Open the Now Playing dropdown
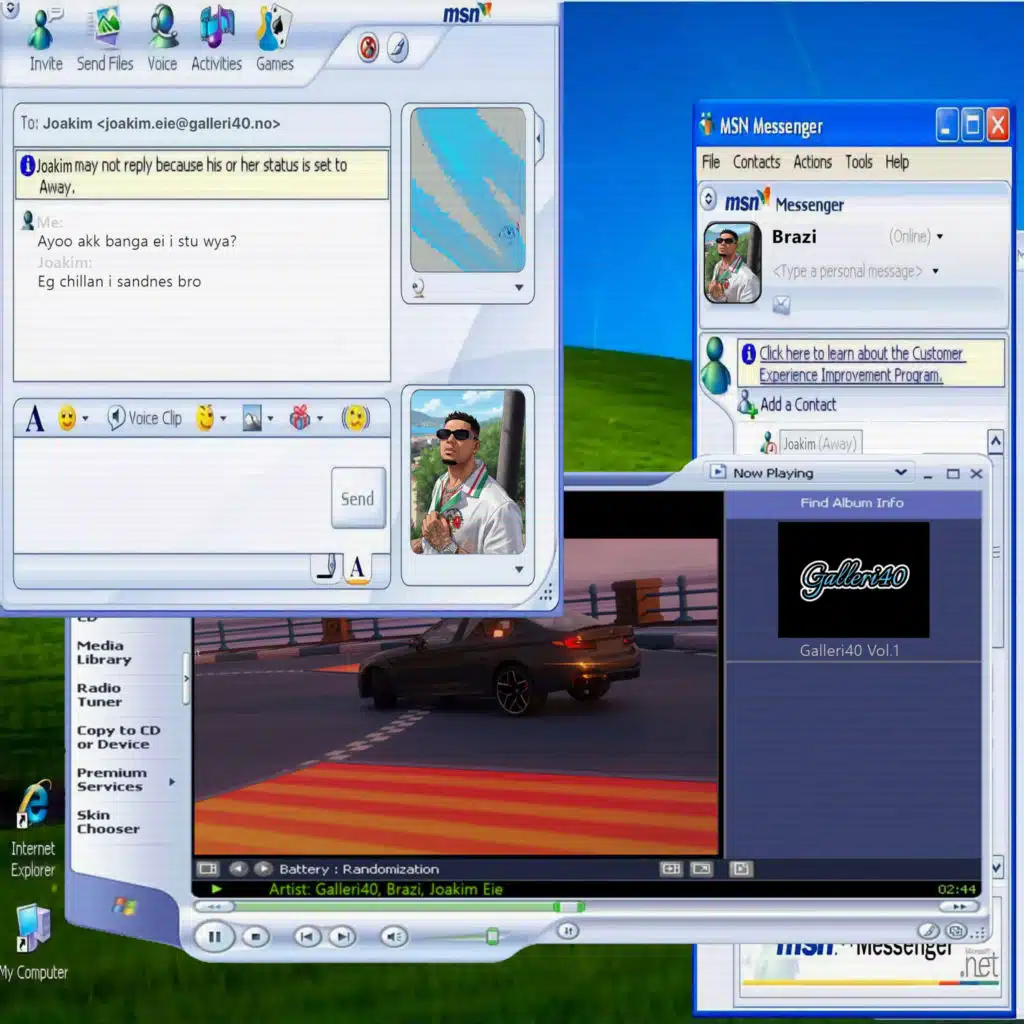This screenshot has height=1024, width=1024. 901,473
